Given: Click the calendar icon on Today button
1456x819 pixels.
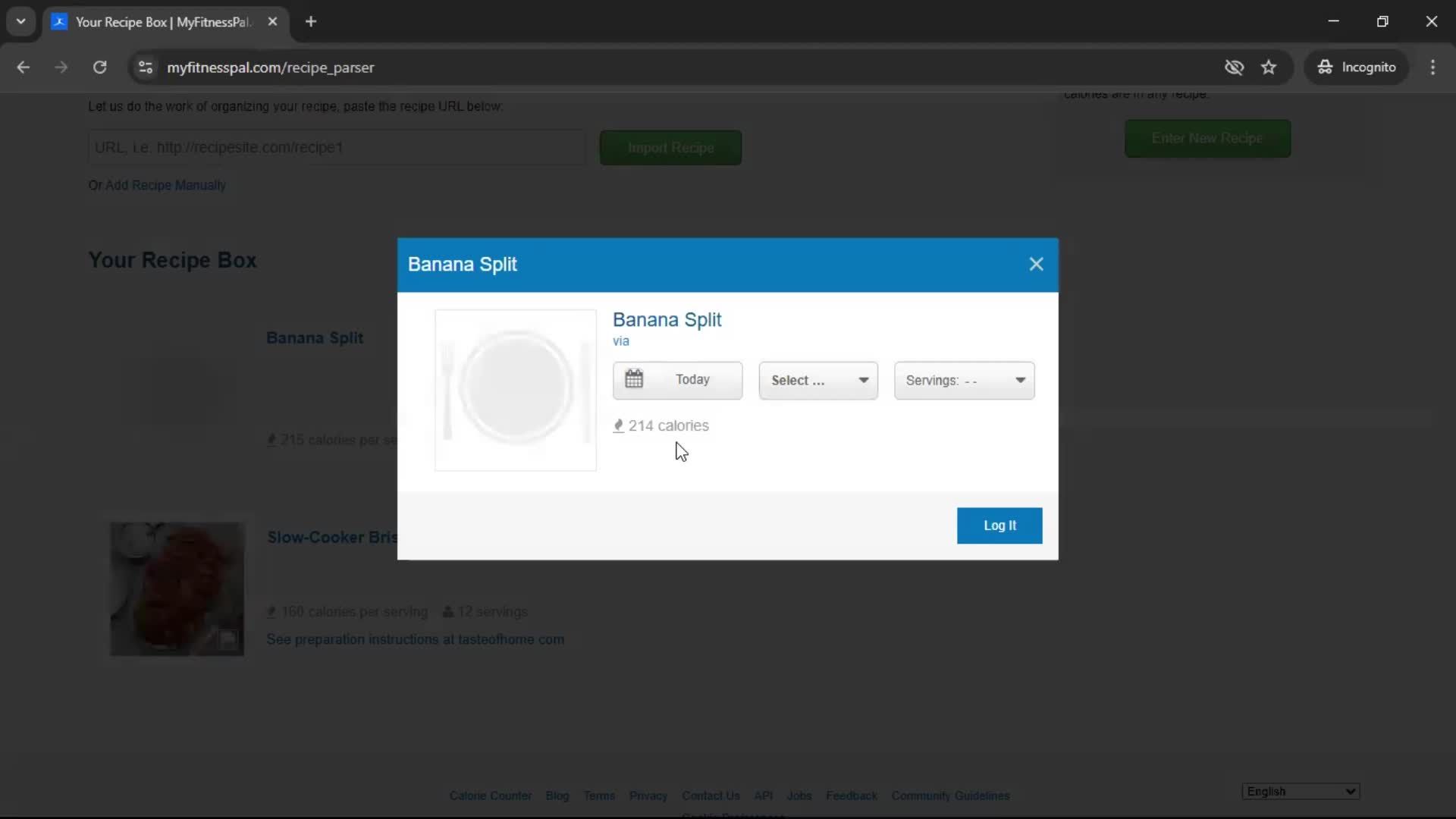Looking at the screenshot, I should click(x=634, y=379).
